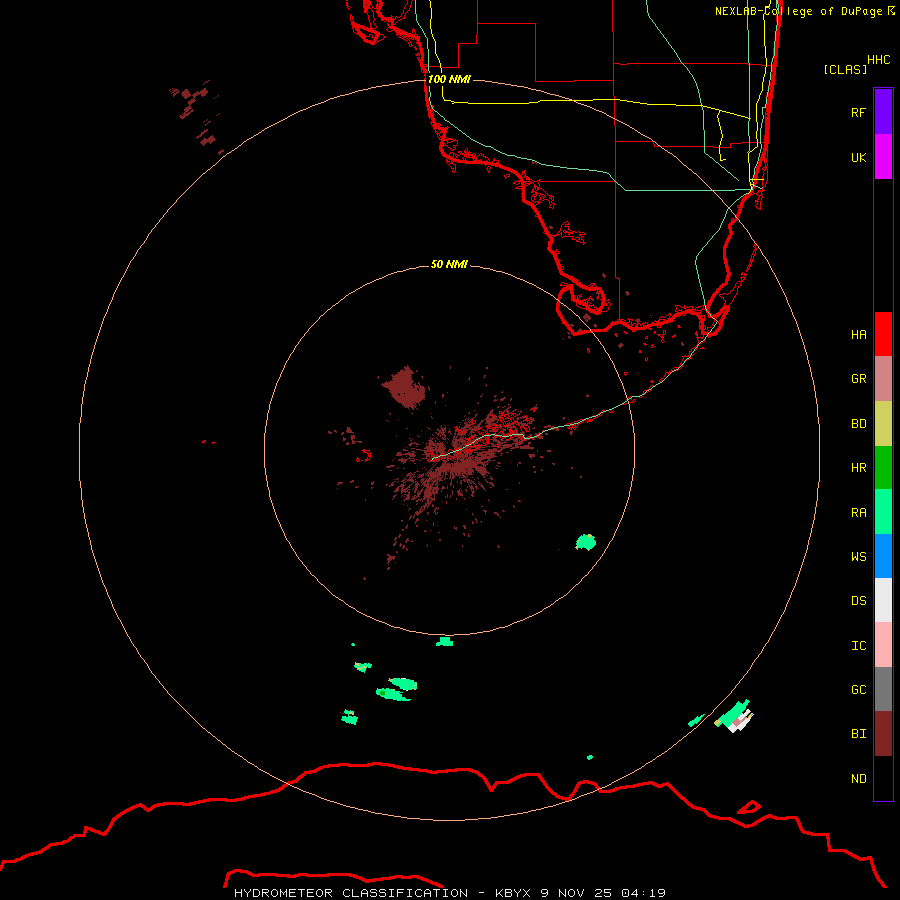The height and width of the screenshot is (900, 900).
Task: Click the HA red legend swatch
Action: tap(883, 334)
